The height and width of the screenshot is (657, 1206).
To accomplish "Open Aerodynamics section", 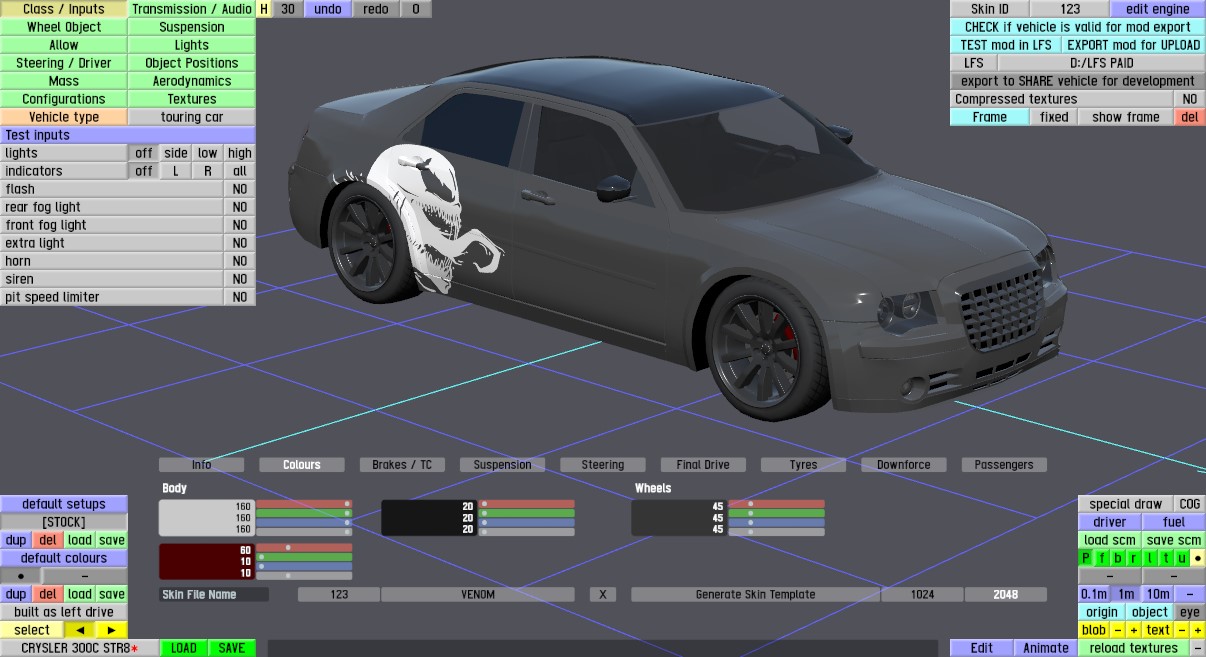I will [x=192, y=81].
